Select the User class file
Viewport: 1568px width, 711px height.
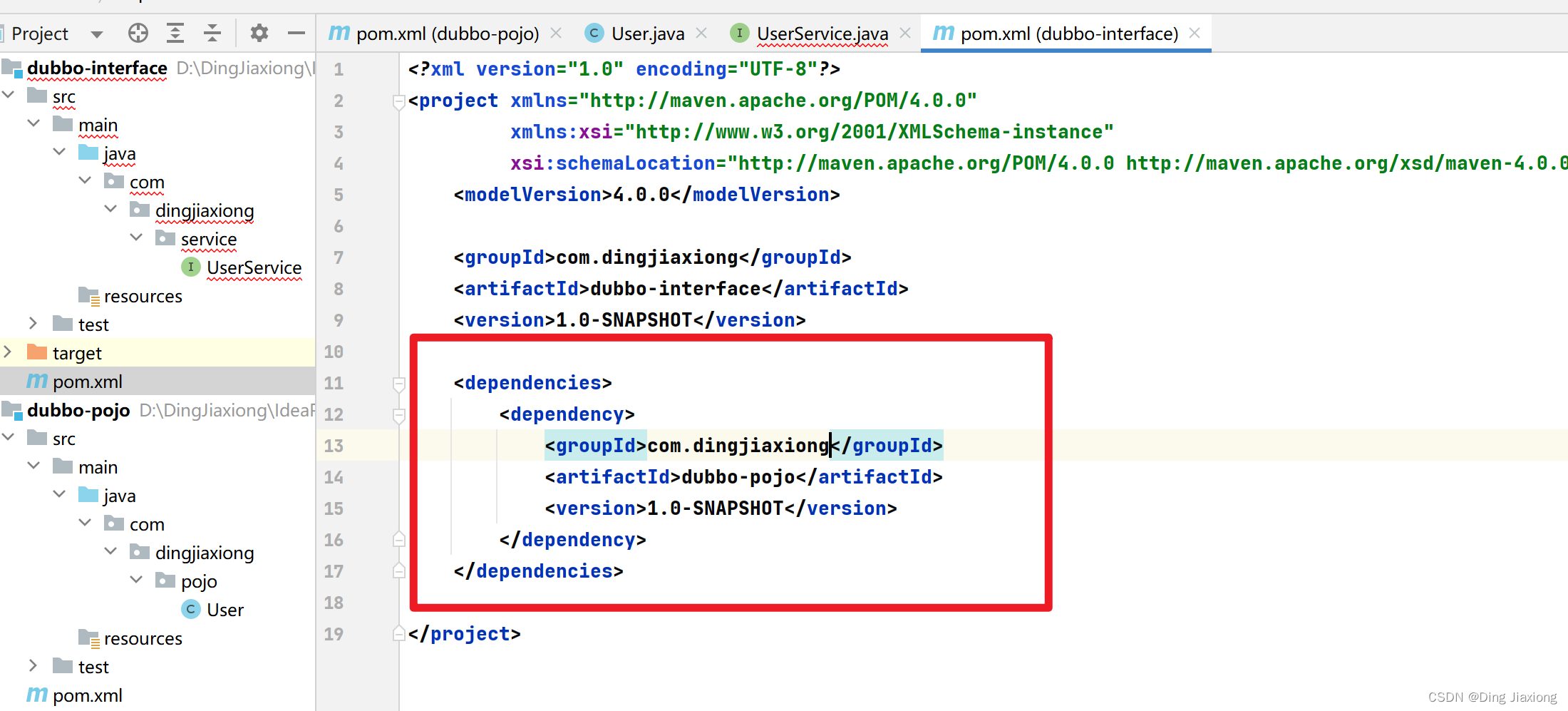(225, 610)
